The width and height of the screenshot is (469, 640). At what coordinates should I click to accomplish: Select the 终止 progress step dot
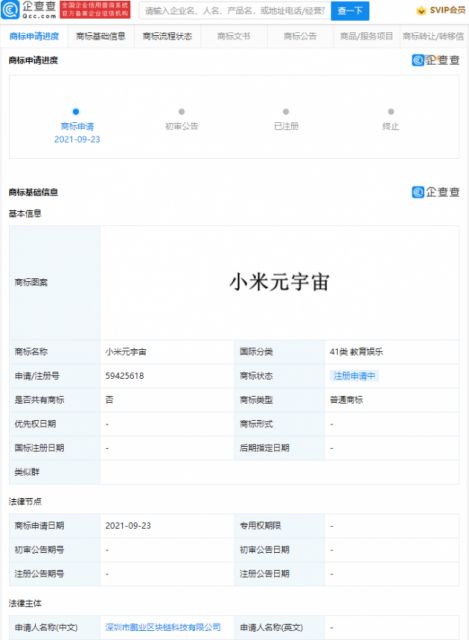391,111
